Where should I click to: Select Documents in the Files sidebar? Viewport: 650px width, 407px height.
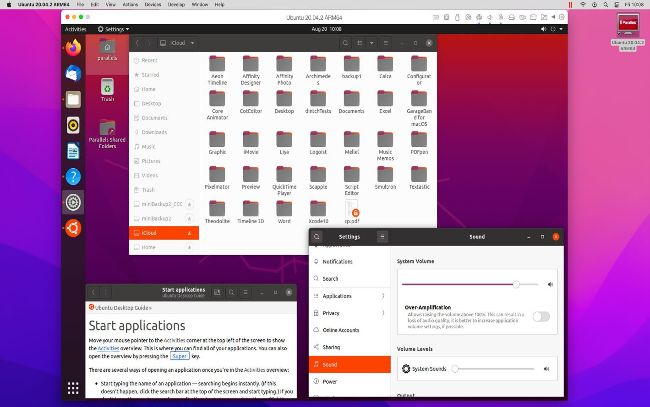[x=153, y=117]
